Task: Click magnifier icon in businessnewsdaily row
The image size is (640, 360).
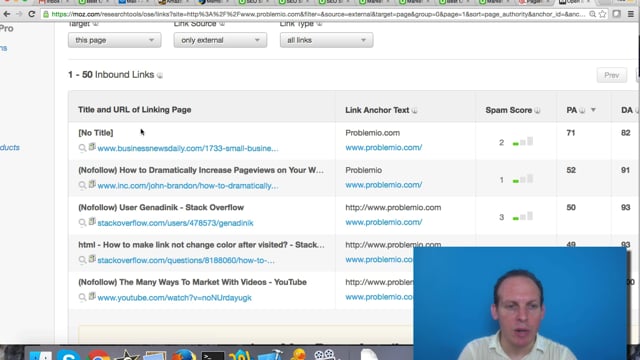Action: click(82, 148)
